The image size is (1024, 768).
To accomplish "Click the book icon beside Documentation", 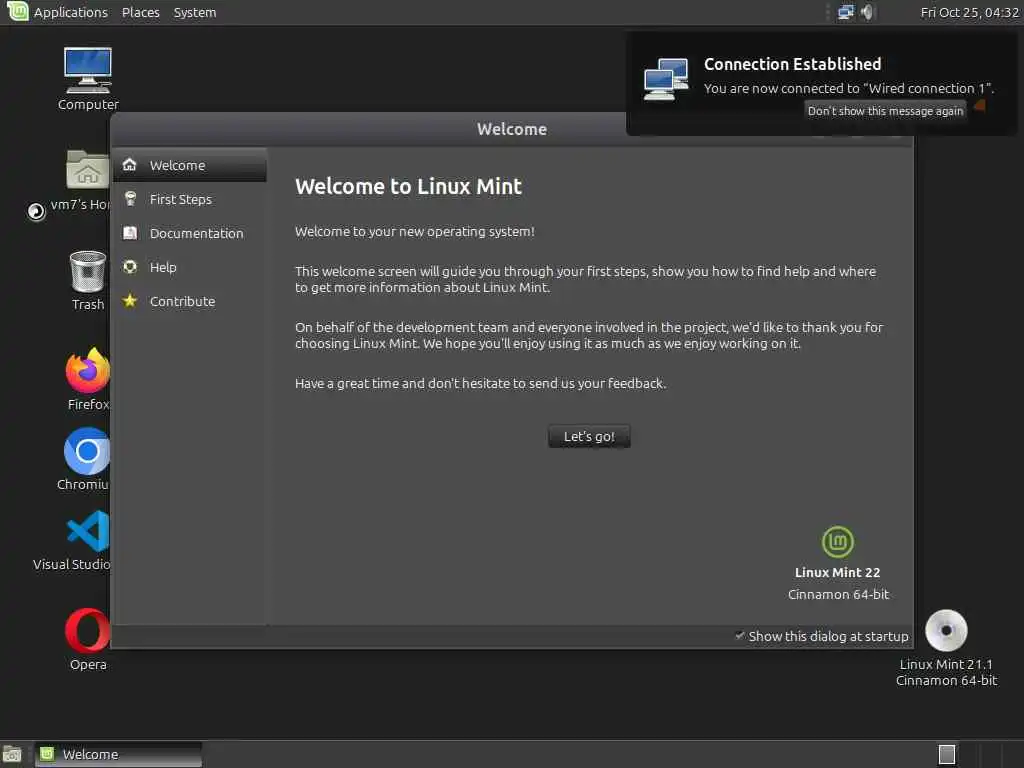I will tap(130, 232).
